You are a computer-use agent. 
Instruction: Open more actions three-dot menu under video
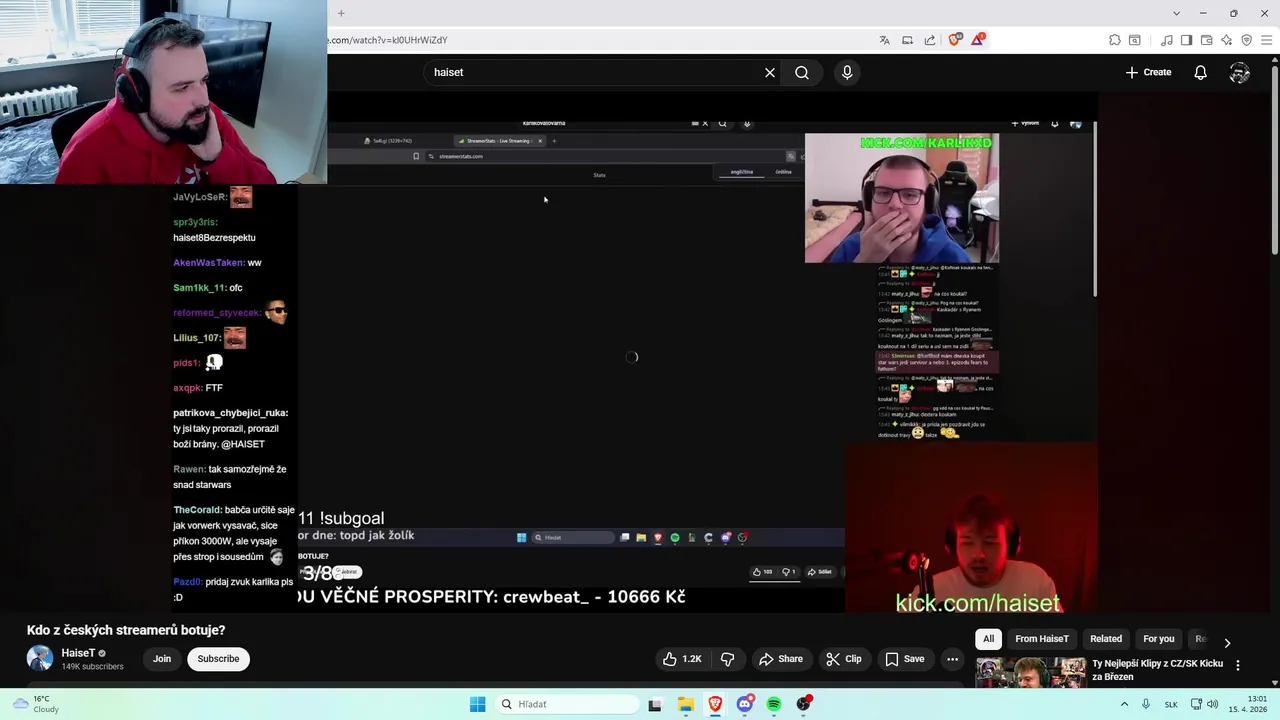952,659
